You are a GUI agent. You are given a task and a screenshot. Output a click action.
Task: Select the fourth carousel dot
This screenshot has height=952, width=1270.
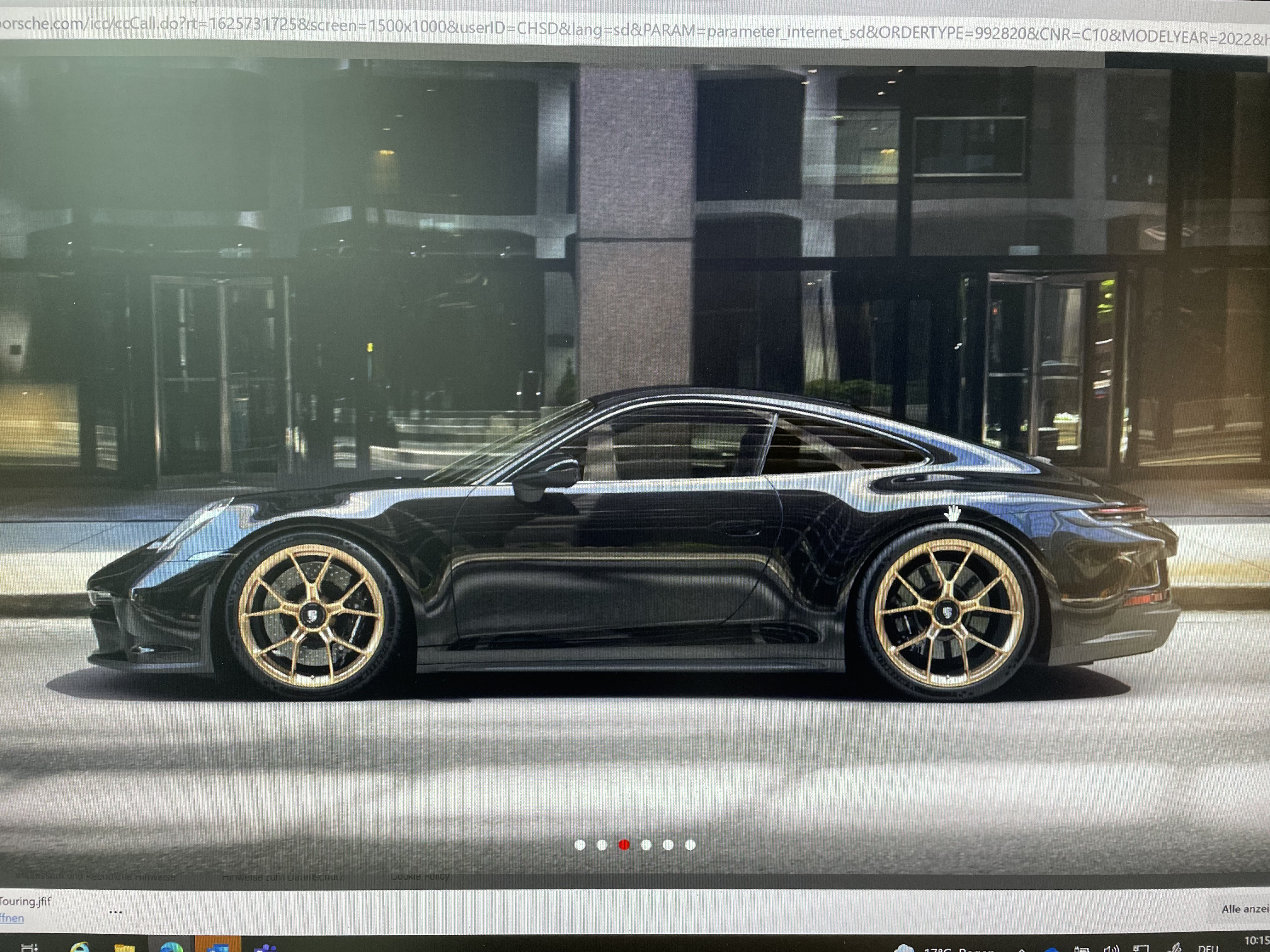(646, 845)
